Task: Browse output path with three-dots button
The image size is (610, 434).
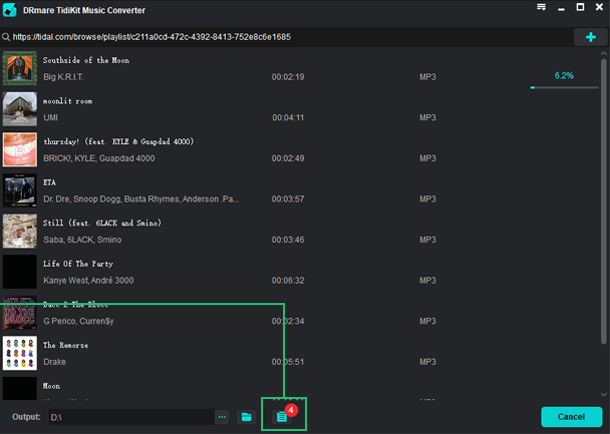Action: tap(222, 417)
